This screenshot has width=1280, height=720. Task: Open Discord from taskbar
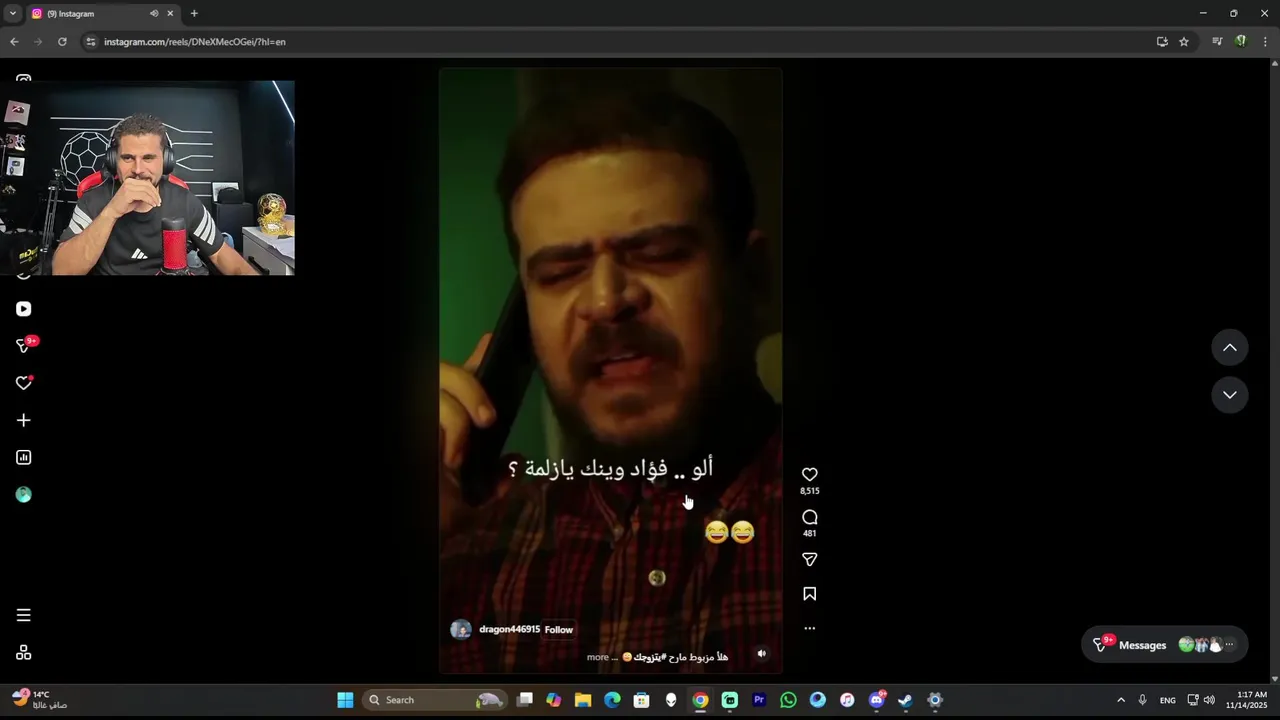[877, 700]
